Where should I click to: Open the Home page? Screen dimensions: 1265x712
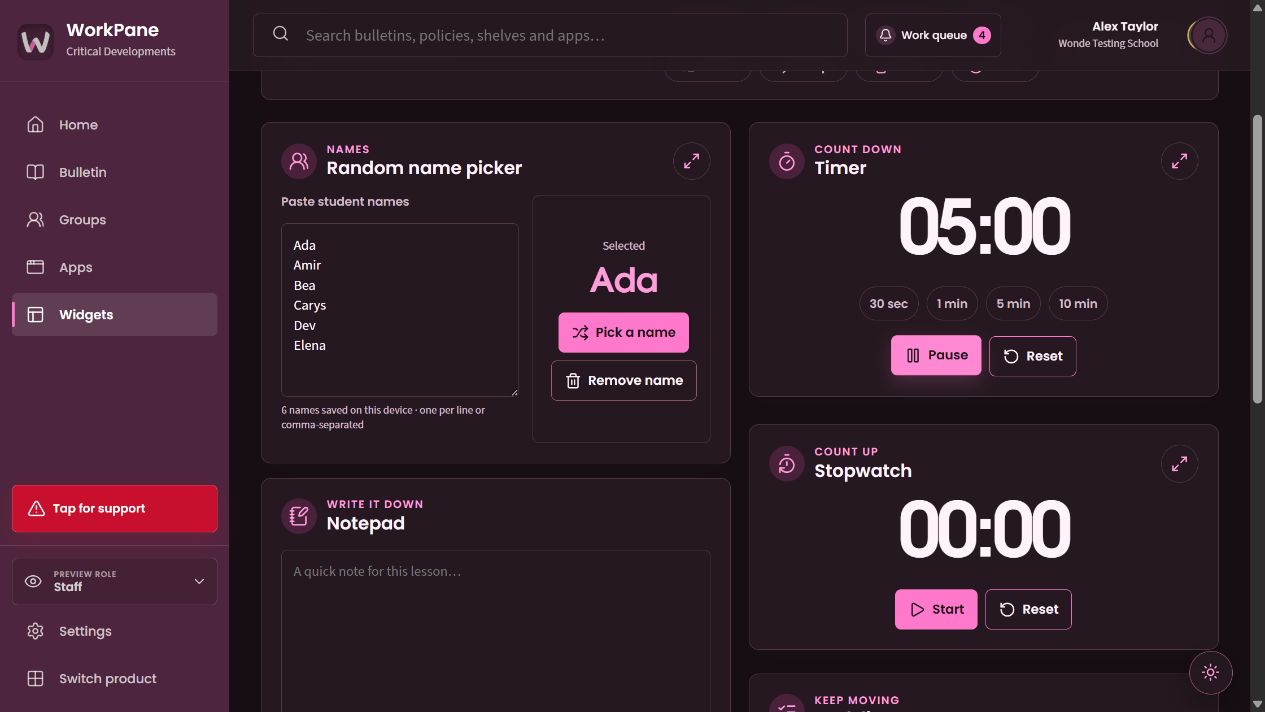(114, 125)
